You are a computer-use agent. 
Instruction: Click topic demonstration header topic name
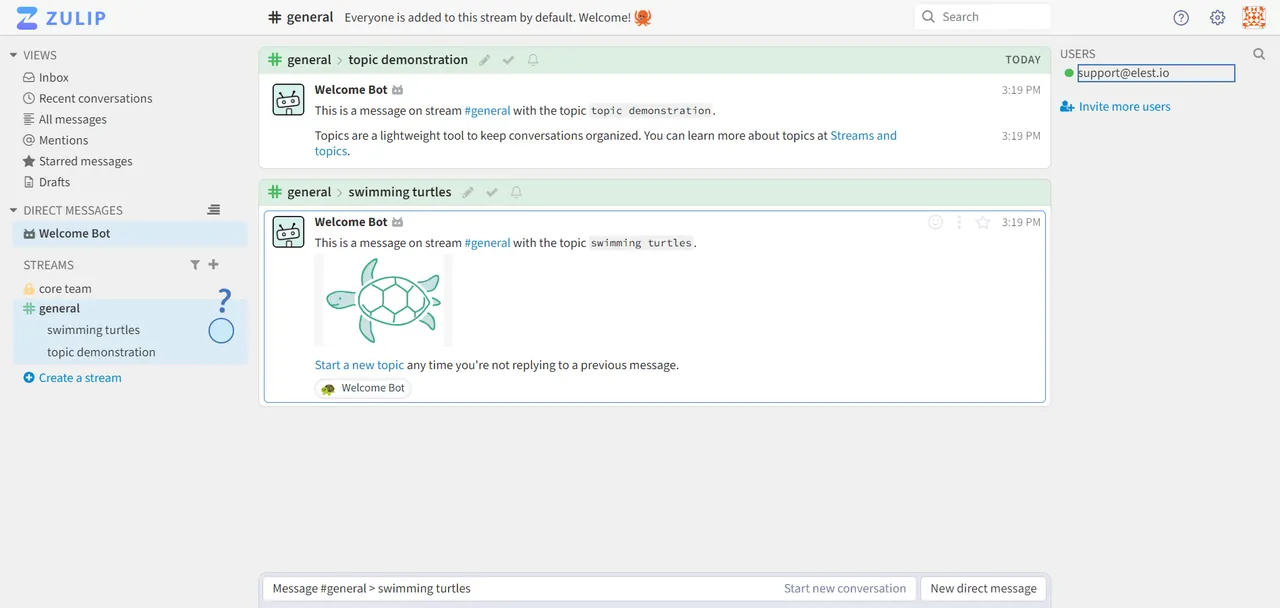408,60
